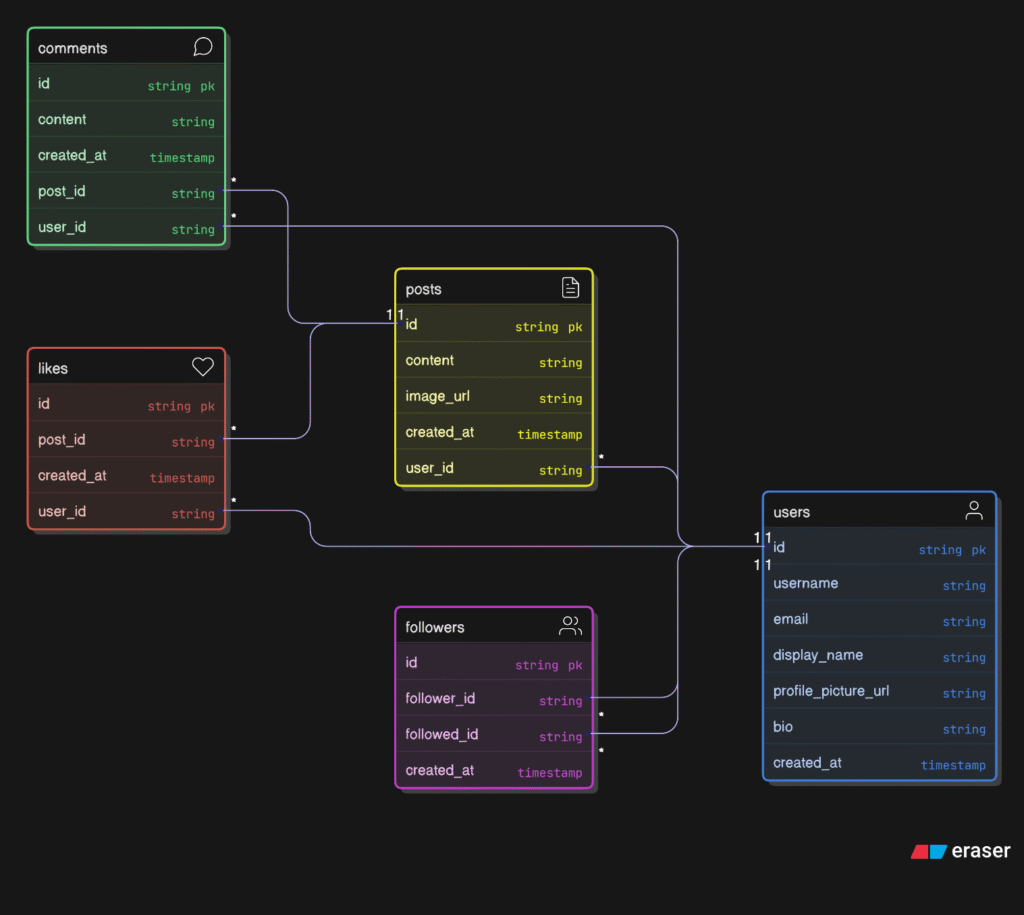Click the likes table heart icon
This screenshot has width=1024, height=915.
[202, 367]
